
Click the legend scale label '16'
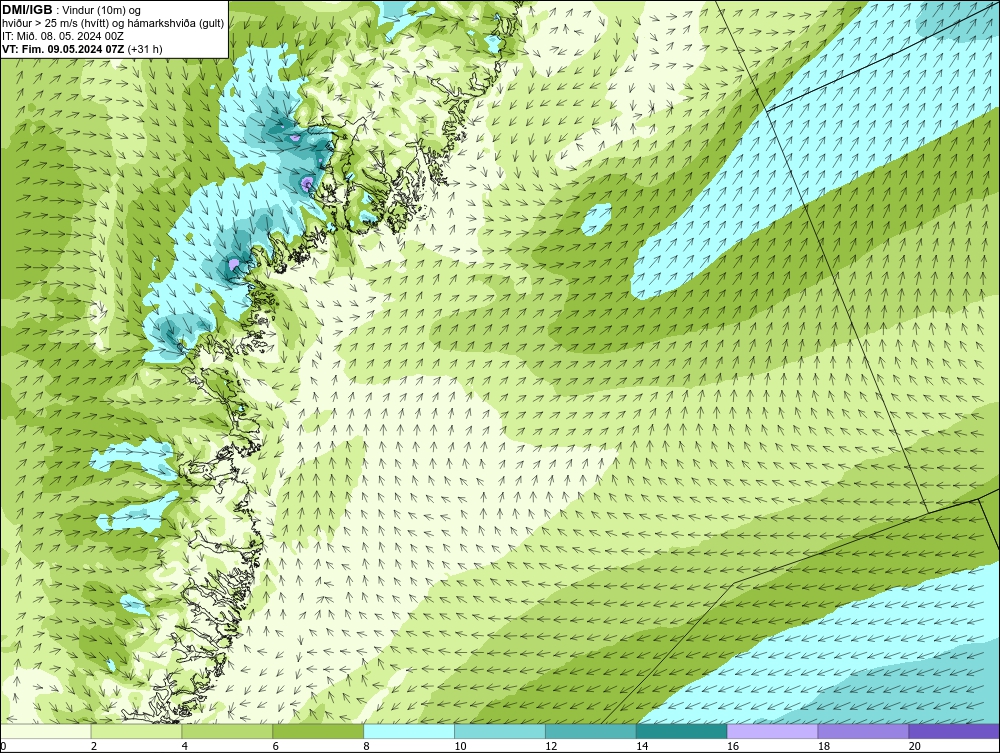pos(733,746)
